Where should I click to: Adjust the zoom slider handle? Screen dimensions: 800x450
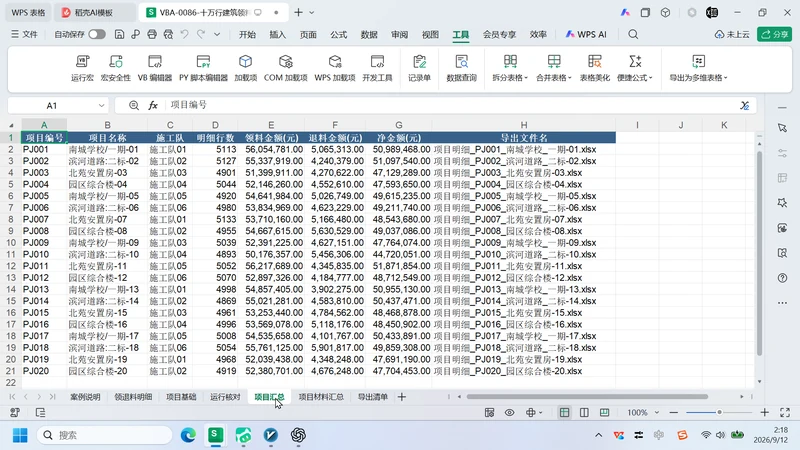pos(719,412)
